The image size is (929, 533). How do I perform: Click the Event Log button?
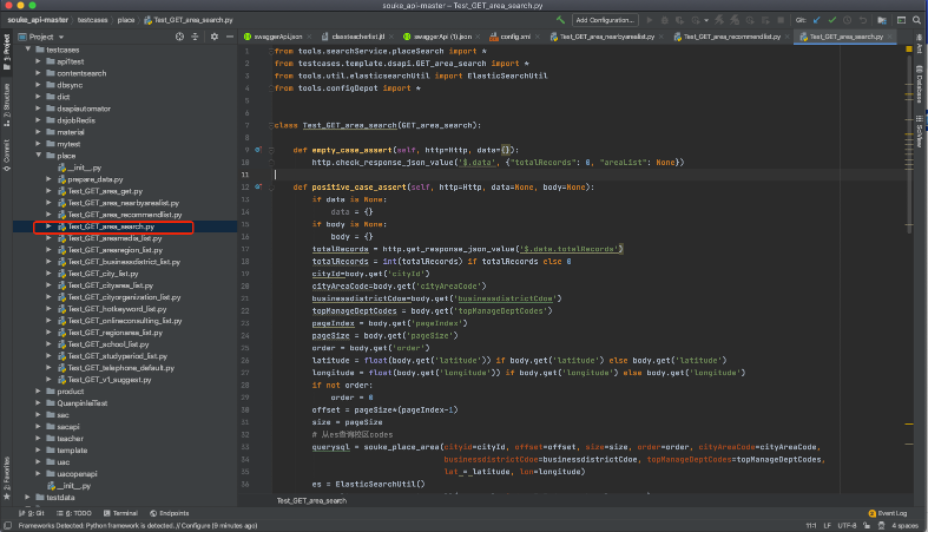888,513
